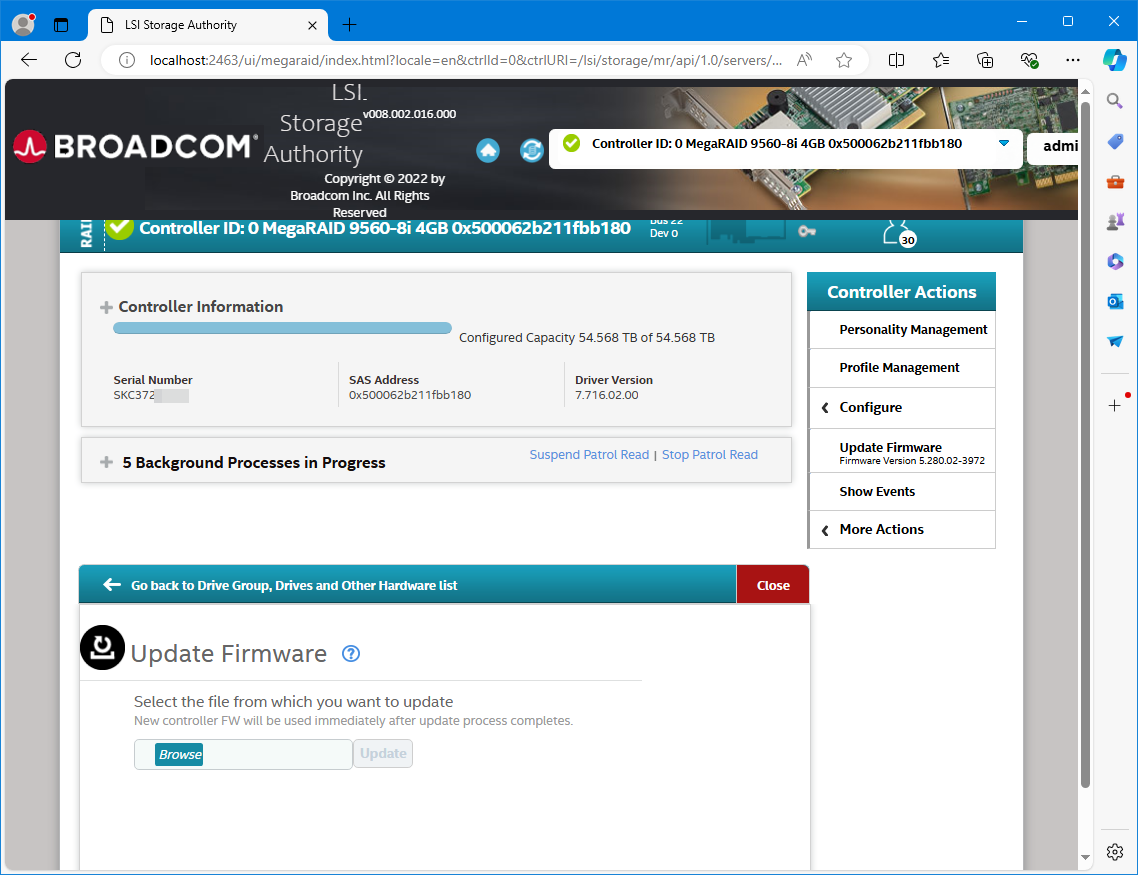Click the SAS Address value 0x500062b211fbb180

coord(410,395)
